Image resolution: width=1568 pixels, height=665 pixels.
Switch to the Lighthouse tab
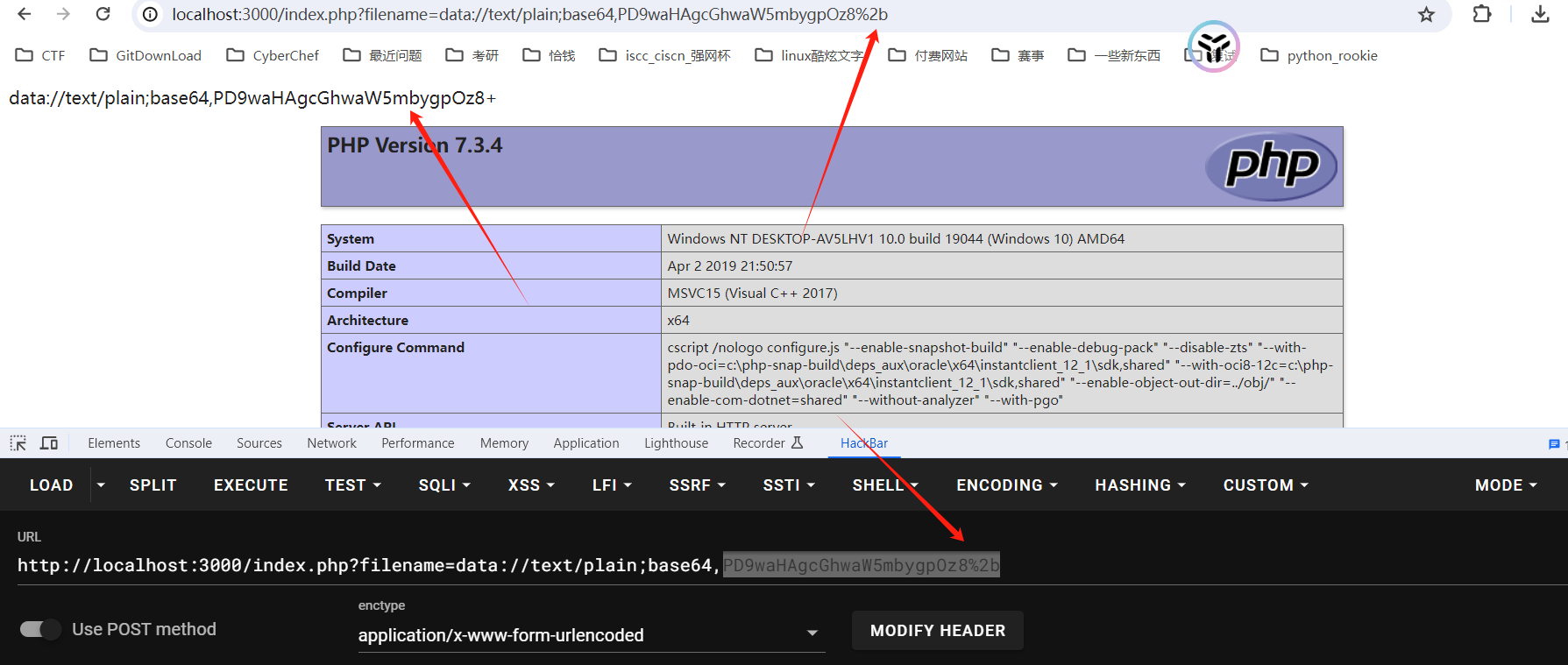676,443
